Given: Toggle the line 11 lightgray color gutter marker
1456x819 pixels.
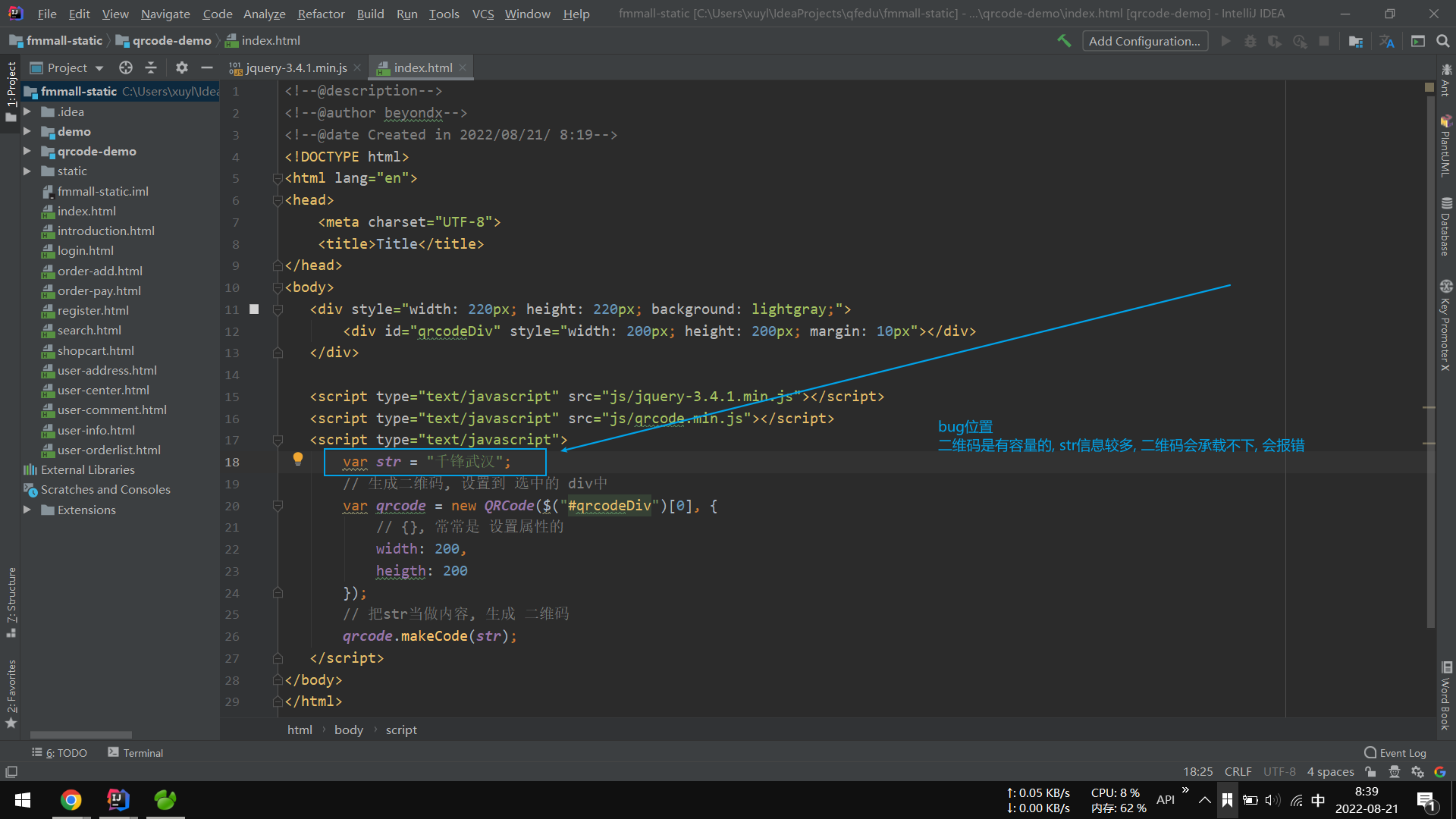Looking at the screenshot, I should point(254,309).
